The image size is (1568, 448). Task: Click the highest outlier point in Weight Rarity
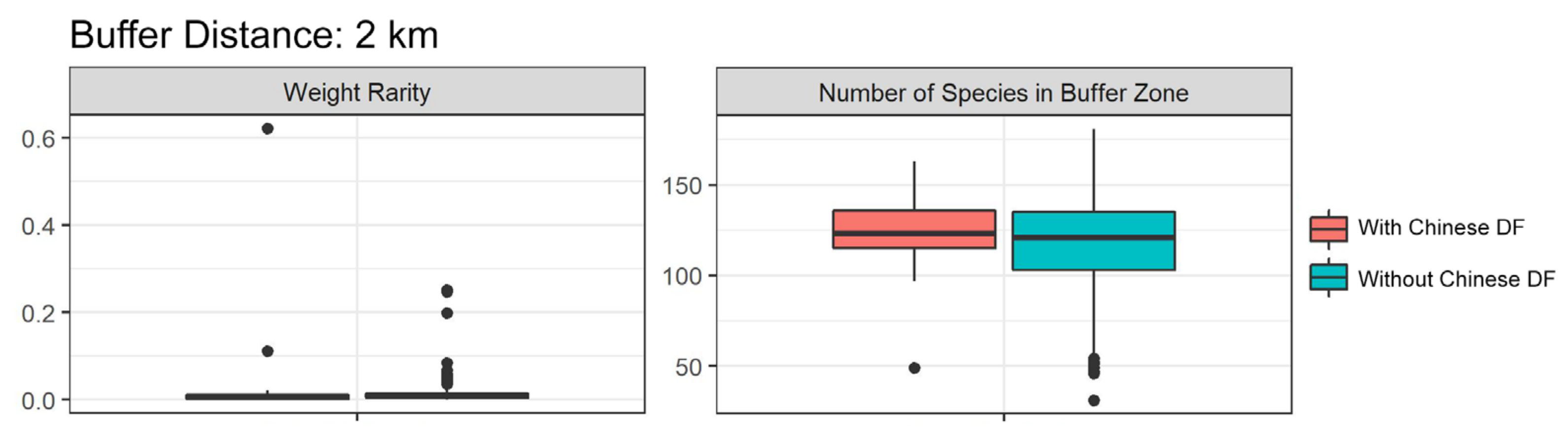point(267,128)
